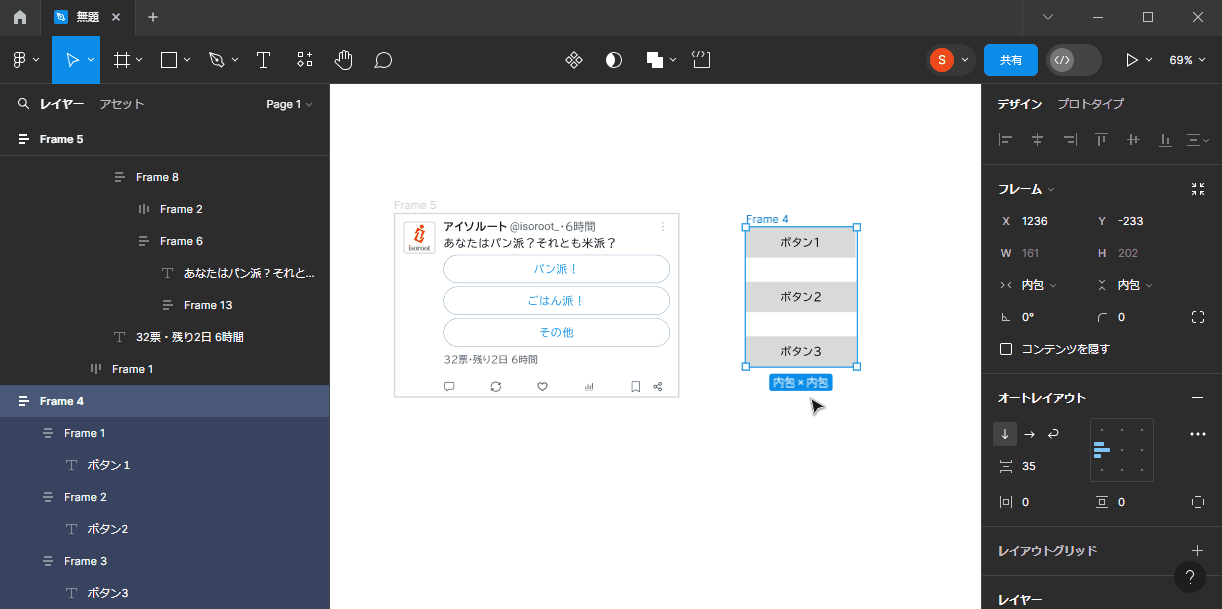Select the Pen tool

tap(216, 60)
